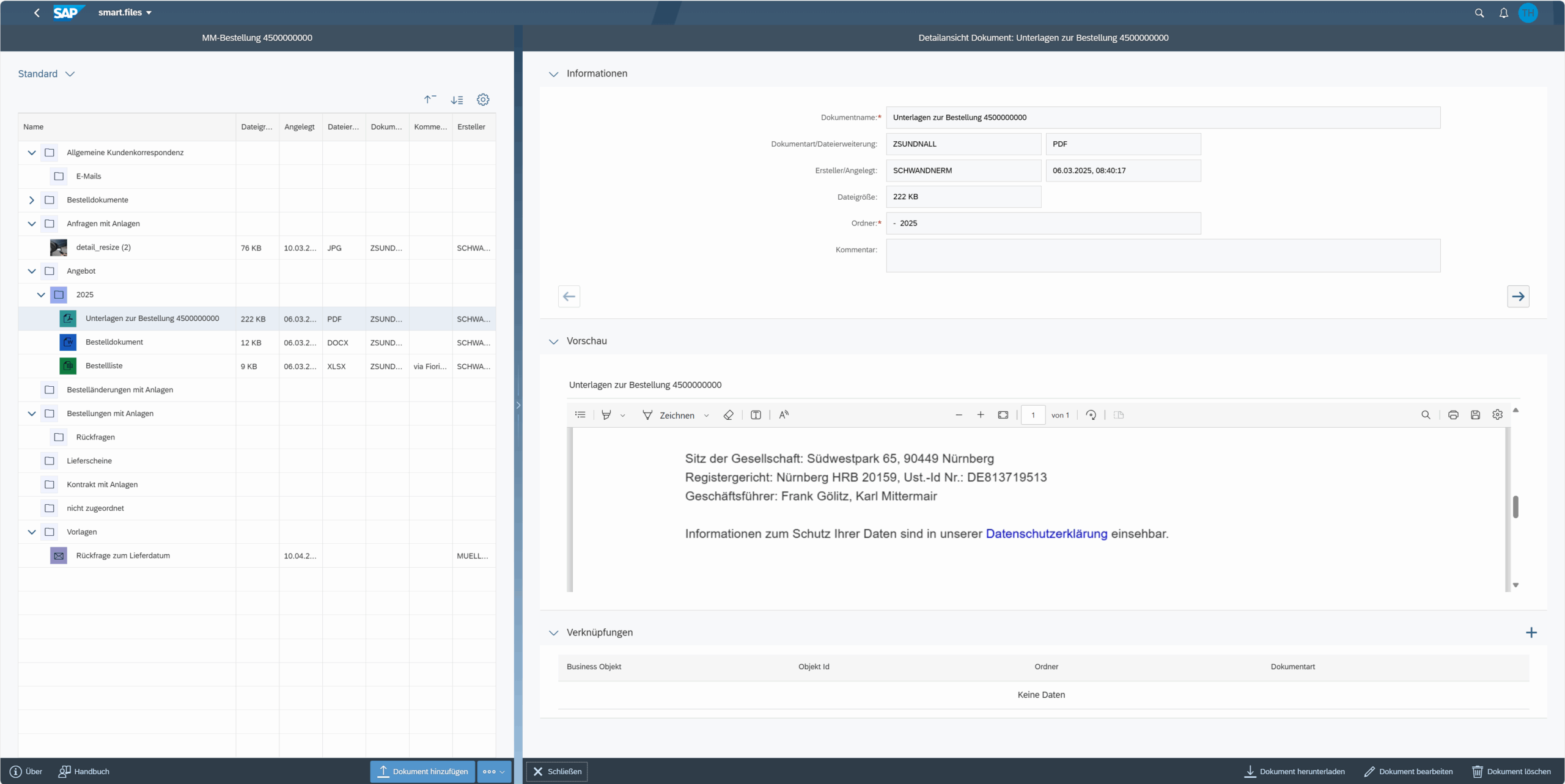
Task: Click the Word icon of Bestelldokument
Action: pyautogui.click(x=68, y=342)
